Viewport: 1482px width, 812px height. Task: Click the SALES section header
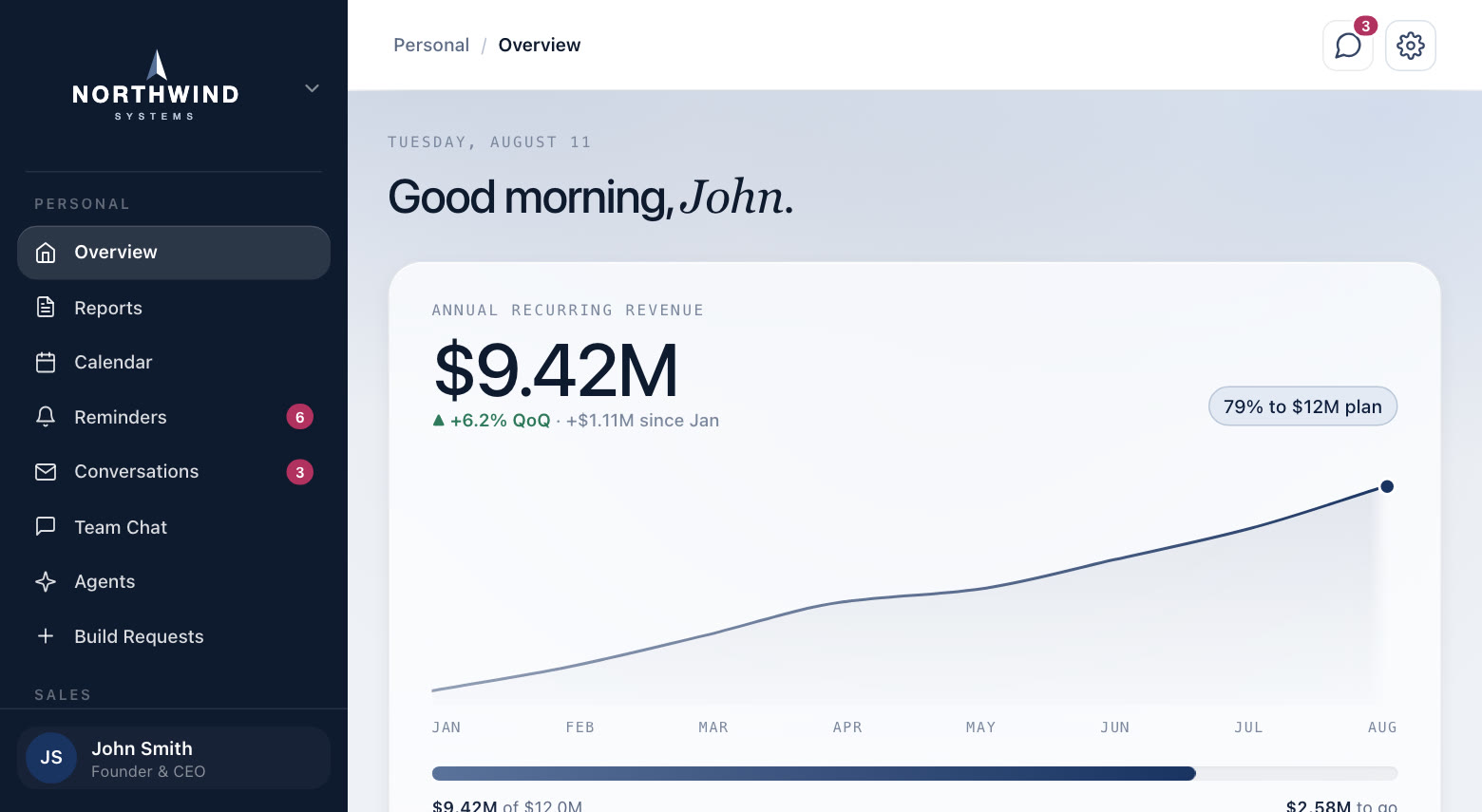point(63,695)
